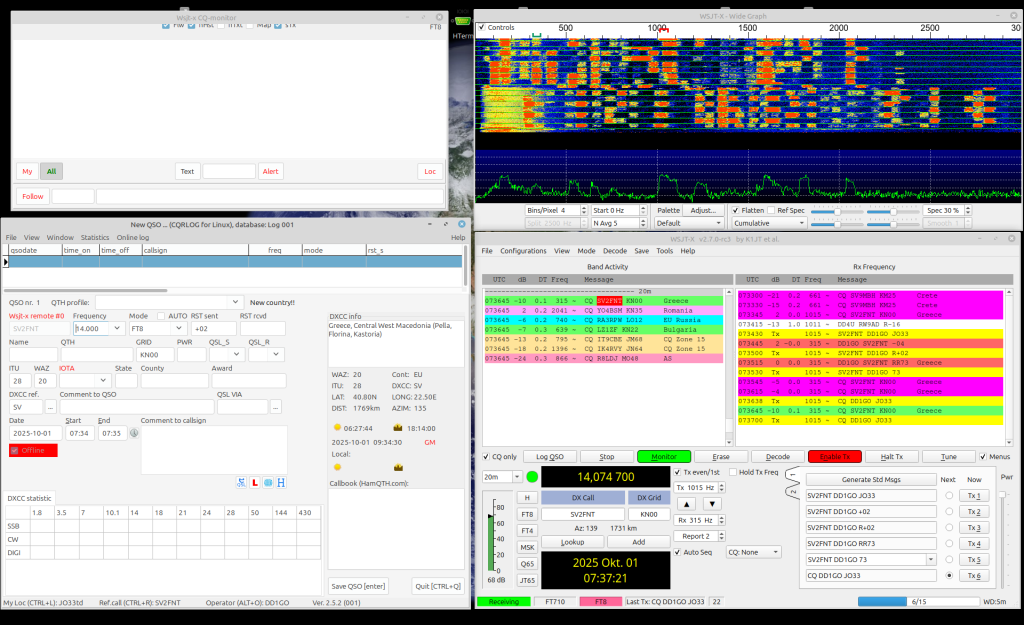This screenshot has height=625, width=1024.
Task: Select the FT8 mode shortcut button
Action: tap(527, 514)
